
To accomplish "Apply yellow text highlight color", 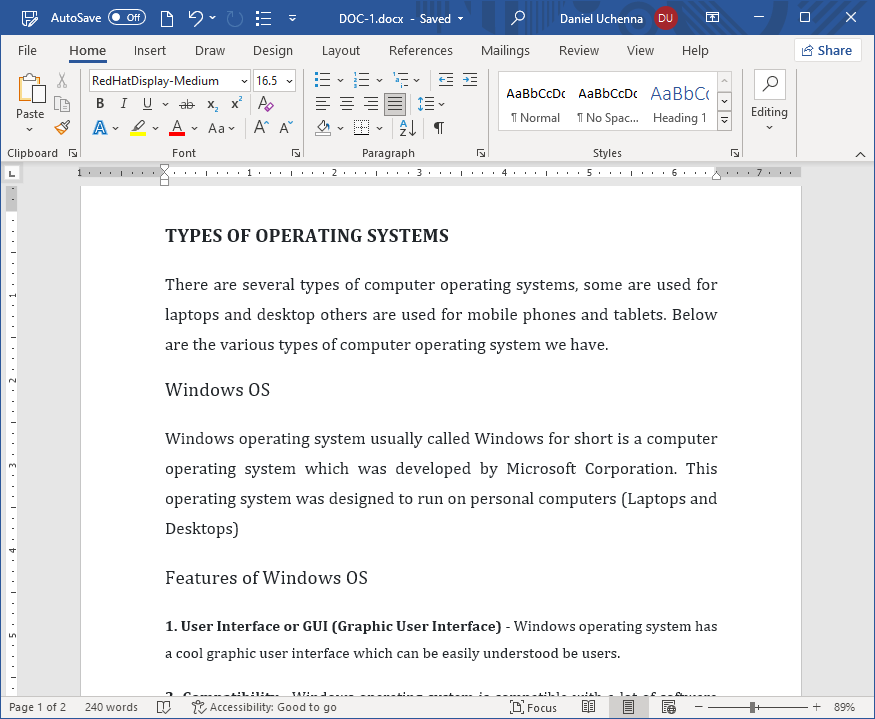I will pos(137,127).
